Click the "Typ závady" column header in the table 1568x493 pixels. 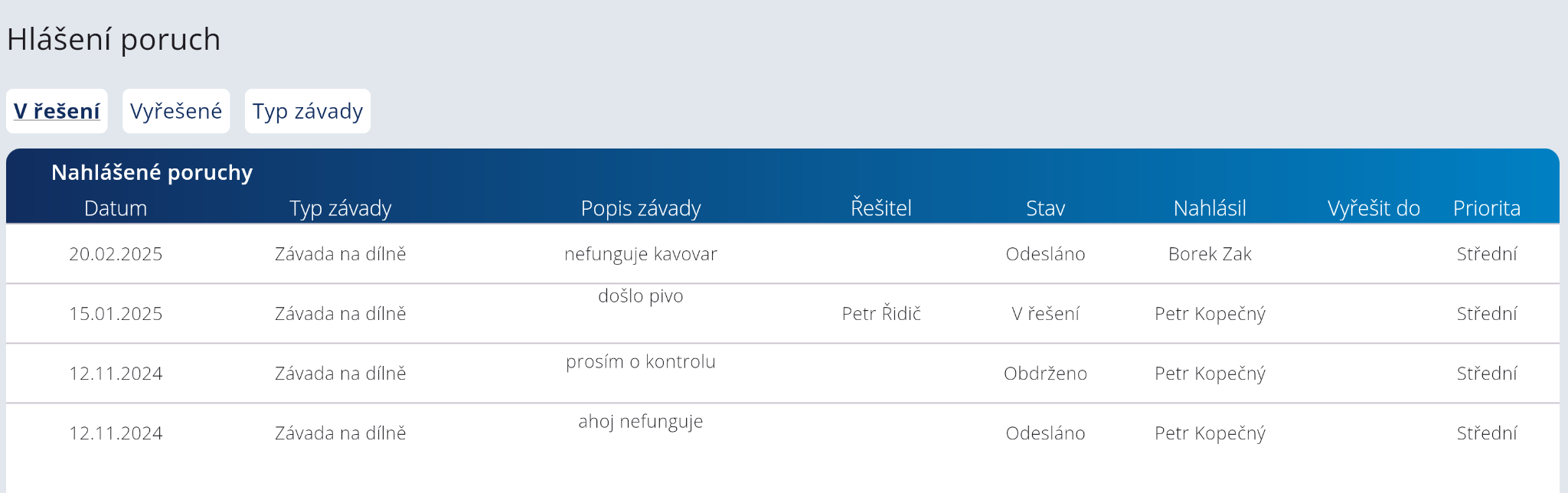click(x=341, y=208)
